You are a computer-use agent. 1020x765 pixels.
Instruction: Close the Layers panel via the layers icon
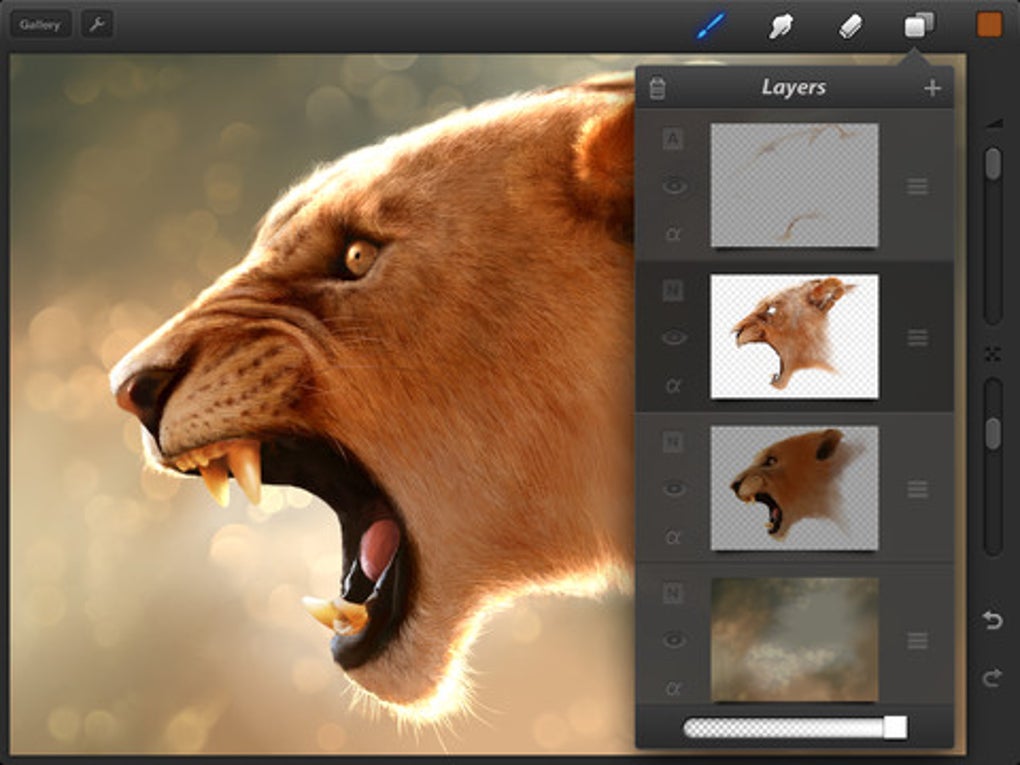919,26
